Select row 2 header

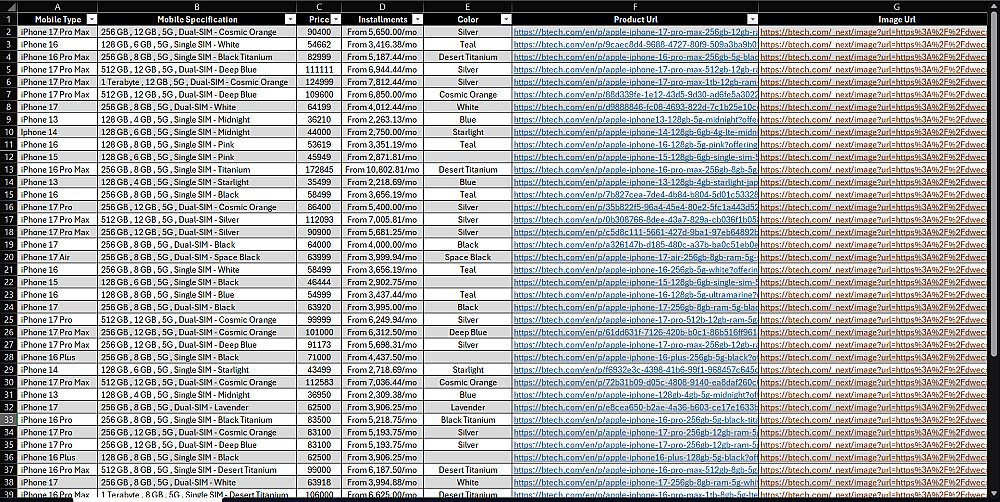tap(9, 32)
